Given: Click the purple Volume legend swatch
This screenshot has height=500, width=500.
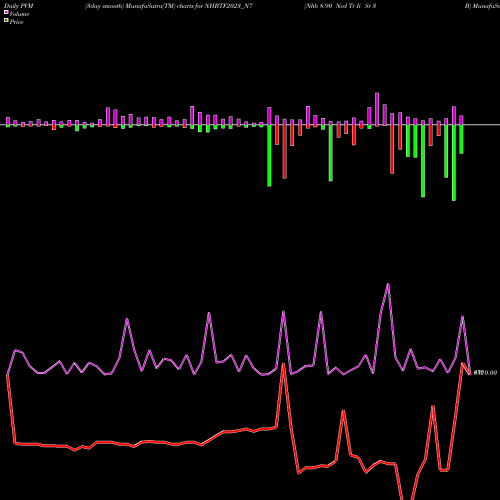Looking at the screenshot, I should [x=6, y=12].
